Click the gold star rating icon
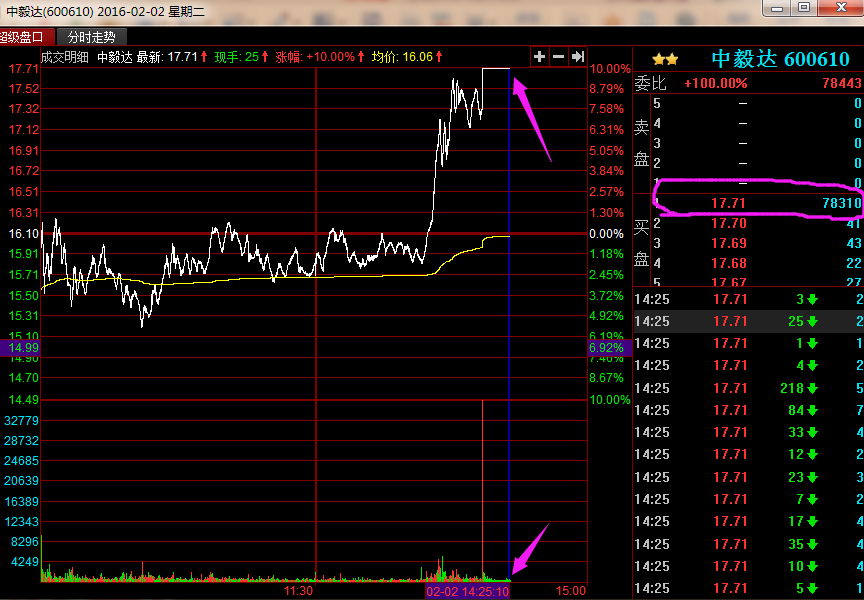Image resolution: width=864 pixels, height=600 pixels. tap(665, 60)
